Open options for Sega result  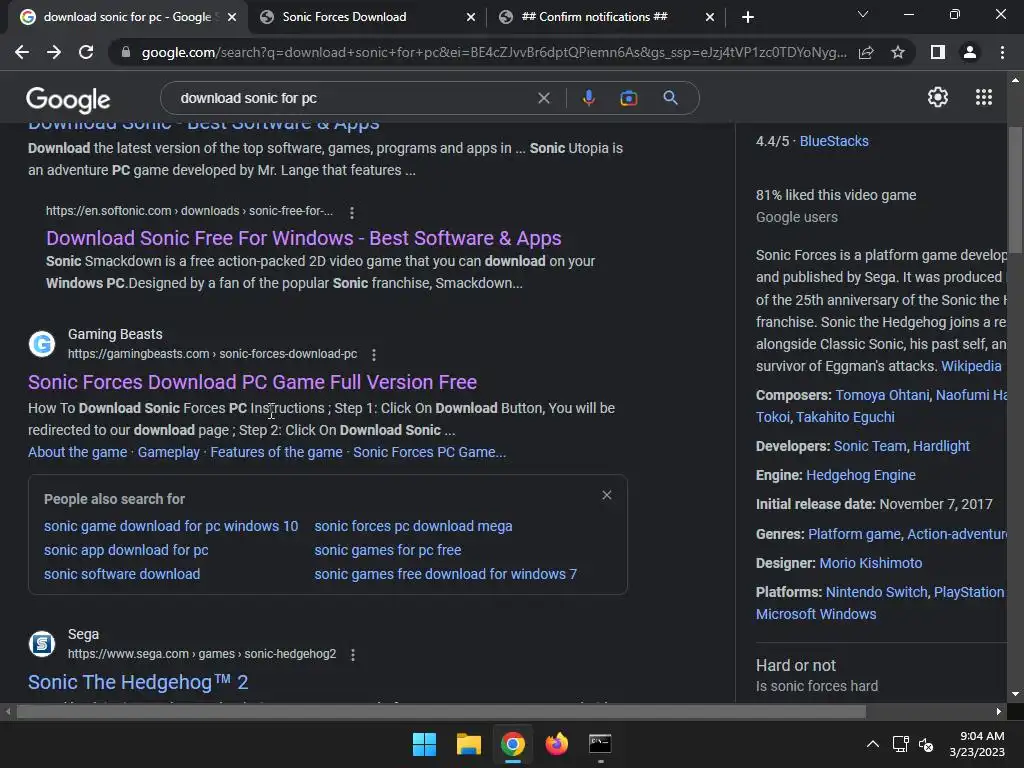click(x=353, y=654)
